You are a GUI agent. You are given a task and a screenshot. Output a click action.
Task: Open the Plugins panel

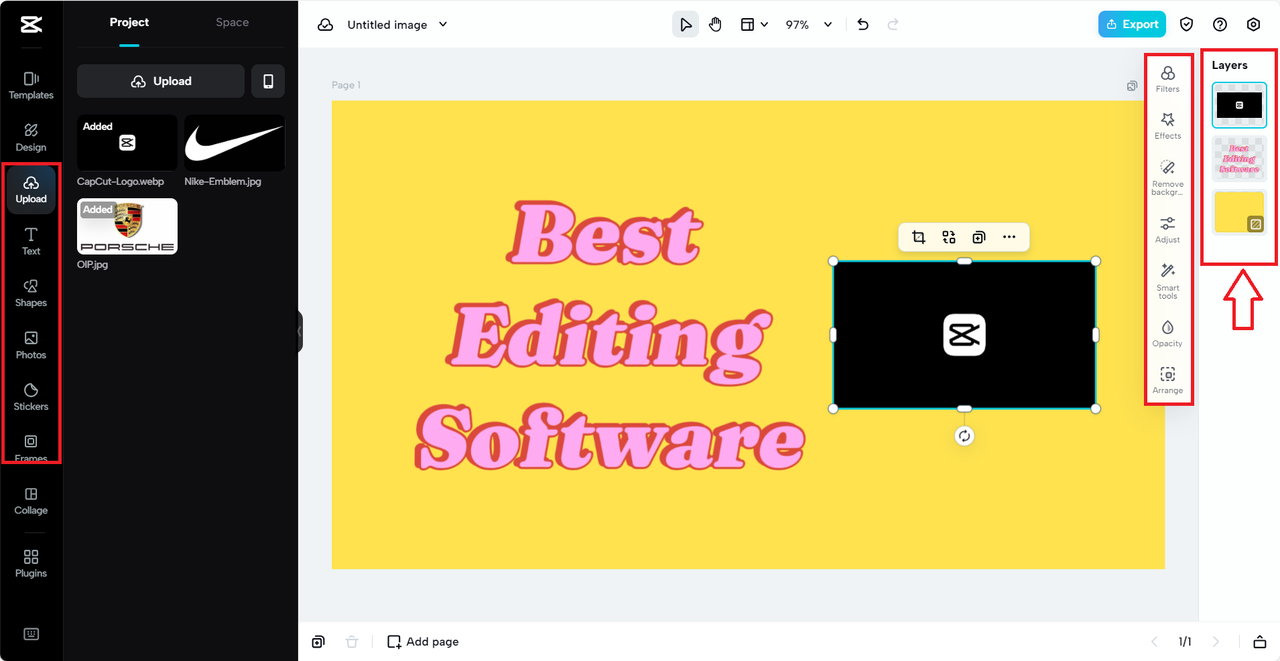[31, 564]
